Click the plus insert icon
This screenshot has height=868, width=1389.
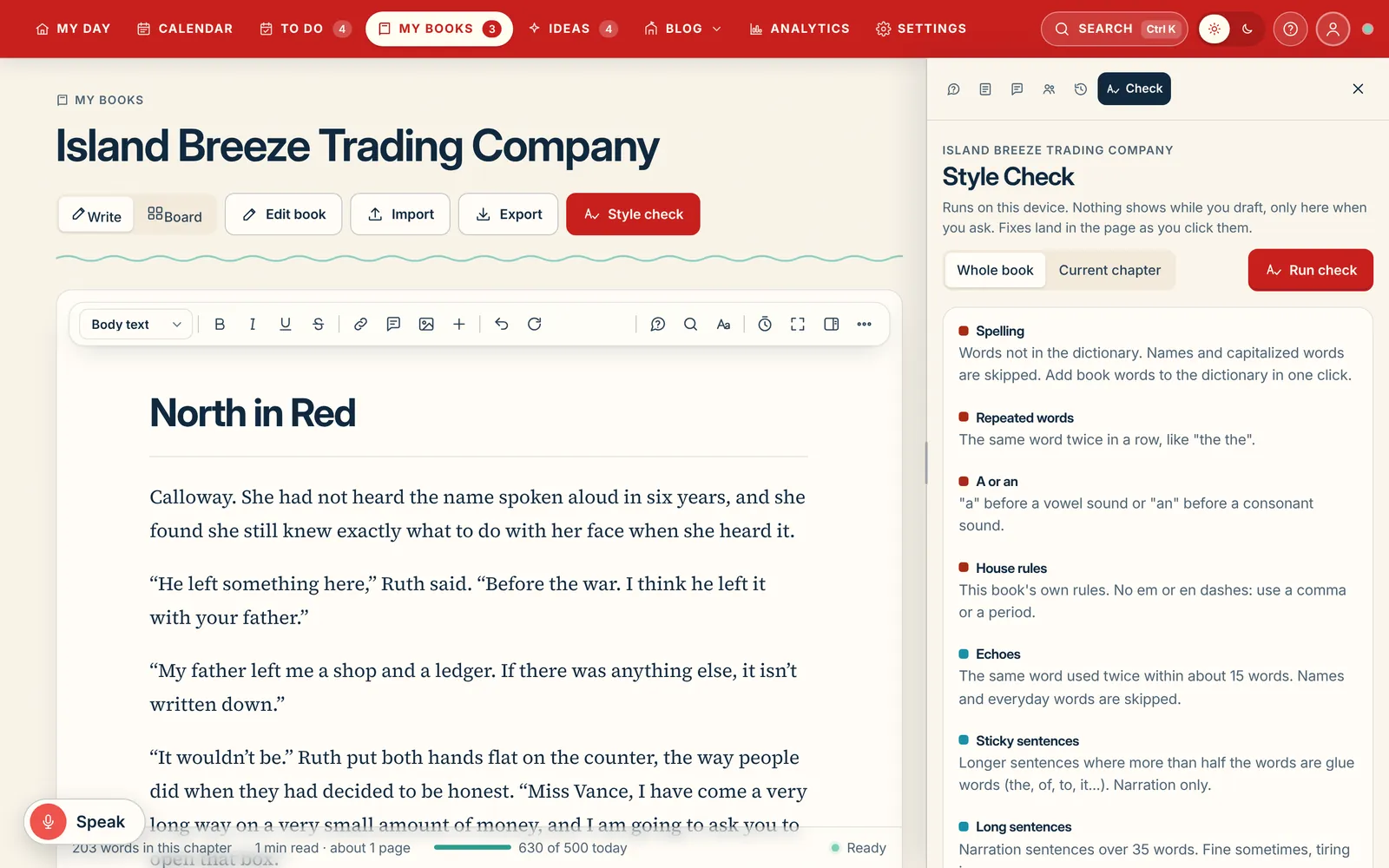coord(459,324)
